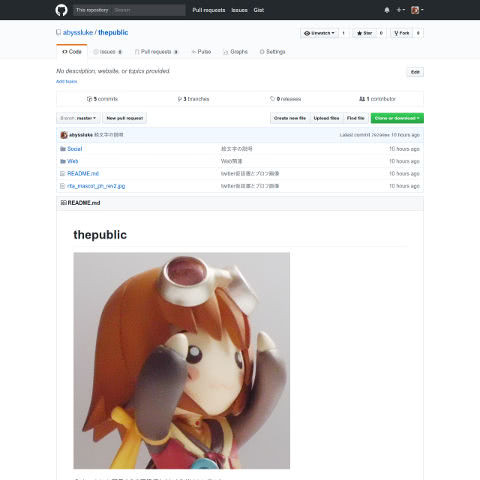Click the figurine image in README
The height and width of the screenshot is (480, 480).
click(182, 361)
